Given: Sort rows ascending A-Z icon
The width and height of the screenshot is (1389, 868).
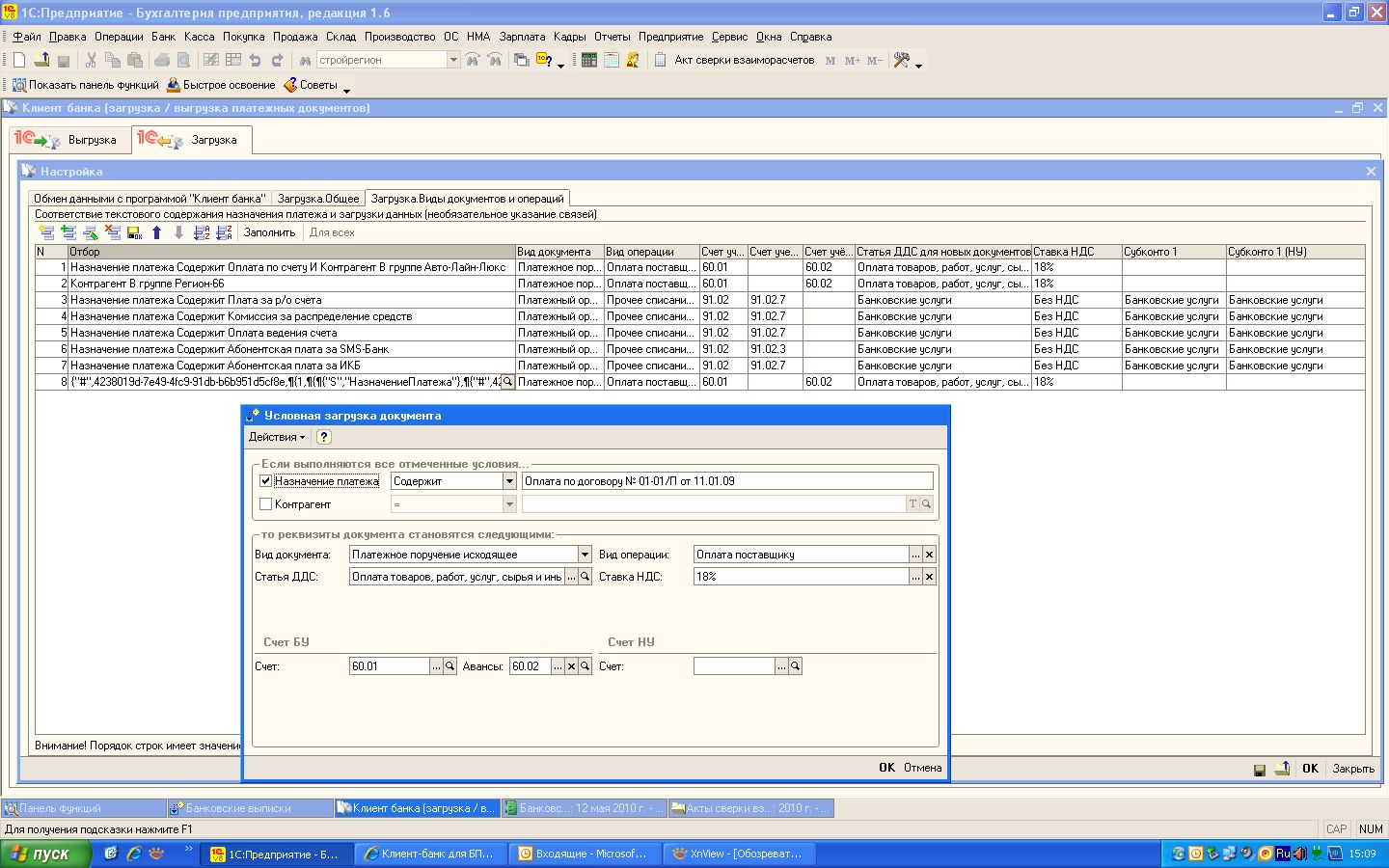Looking at the screenshot, I should pos(202,232).
